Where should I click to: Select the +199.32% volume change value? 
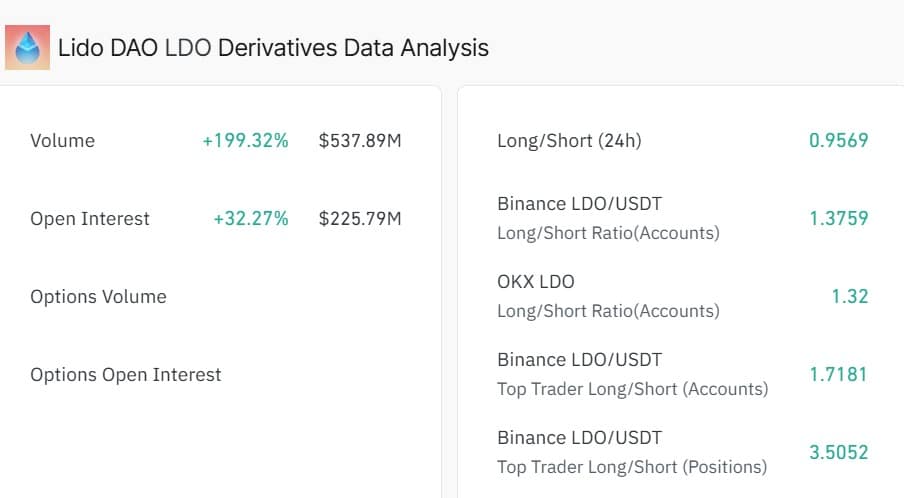coord(245,141)
